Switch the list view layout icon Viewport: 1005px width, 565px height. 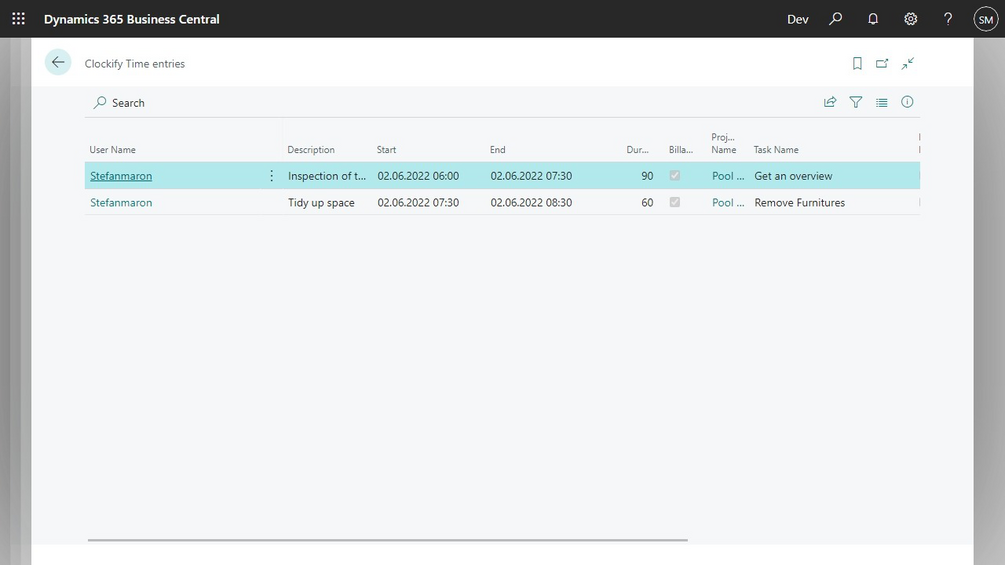pyautogui.click(x=882, y=102)
